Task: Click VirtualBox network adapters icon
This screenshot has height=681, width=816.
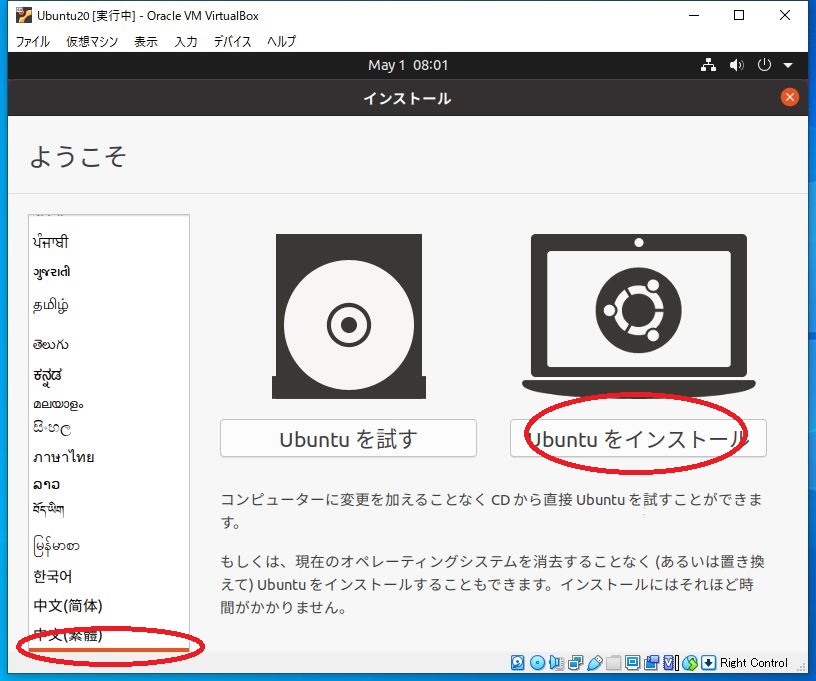Action: pos(576,662)
